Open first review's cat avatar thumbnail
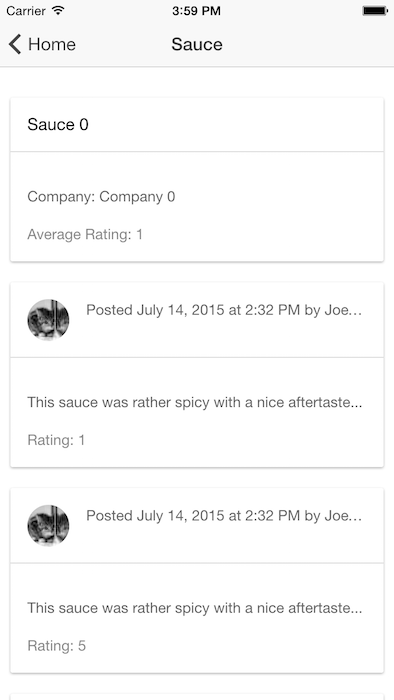The height and width of the screenshot is (700, 394). pyautogui.click(x=48, y=320)
